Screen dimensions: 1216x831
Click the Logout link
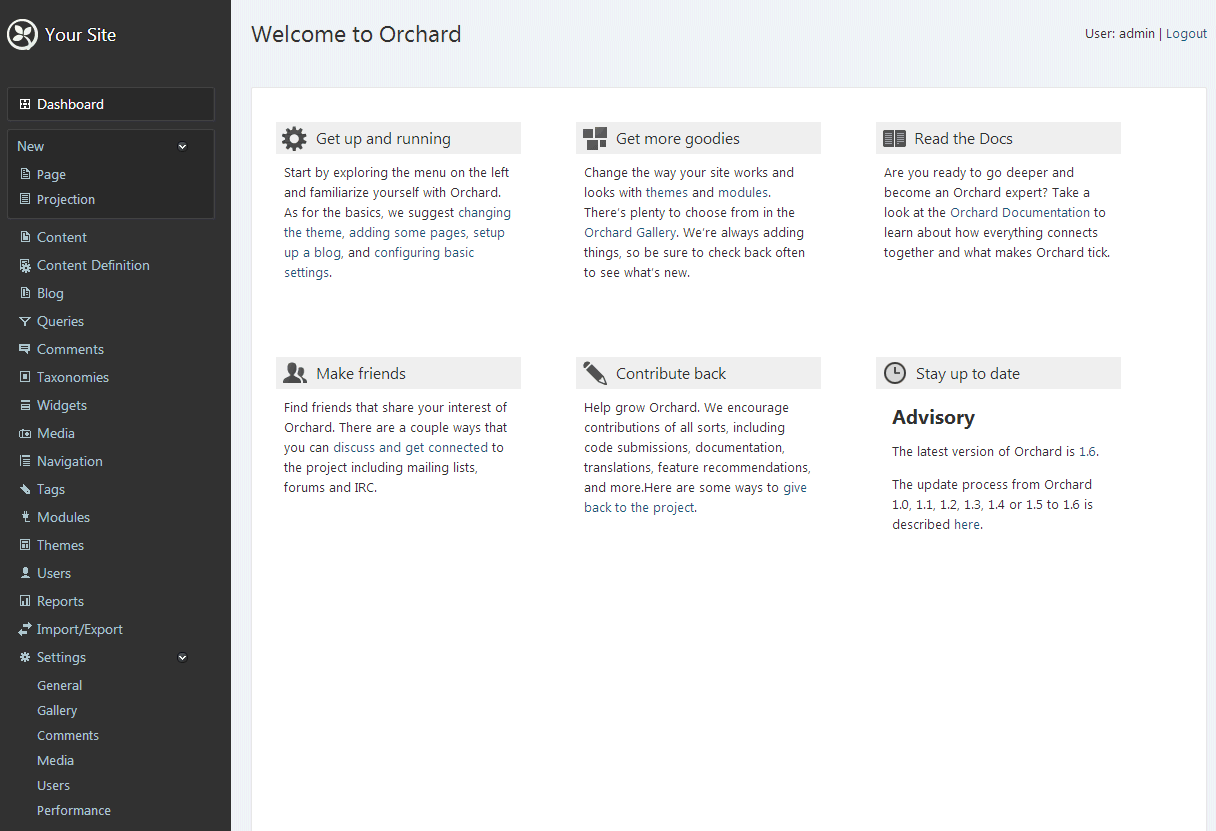[1186, 33]
